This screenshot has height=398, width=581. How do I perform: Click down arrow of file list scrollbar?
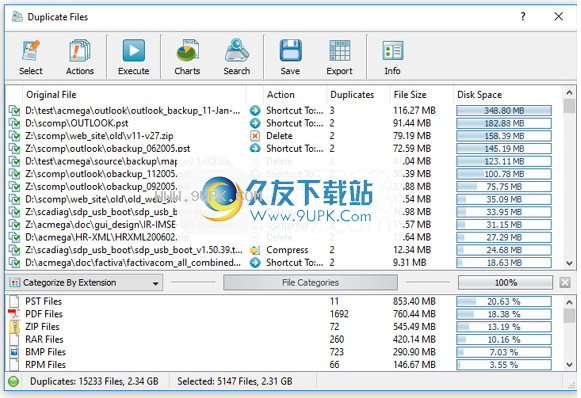570,263
